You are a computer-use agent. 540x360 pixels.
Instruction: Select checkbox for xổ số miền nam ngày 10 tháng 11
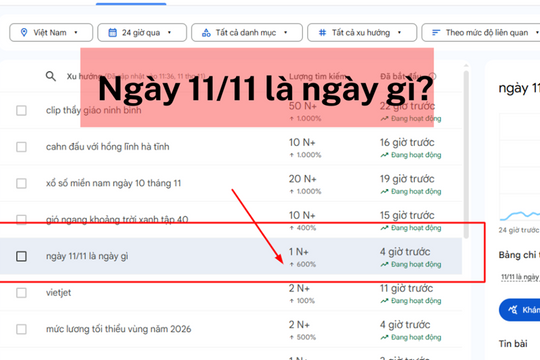(21, 183)
